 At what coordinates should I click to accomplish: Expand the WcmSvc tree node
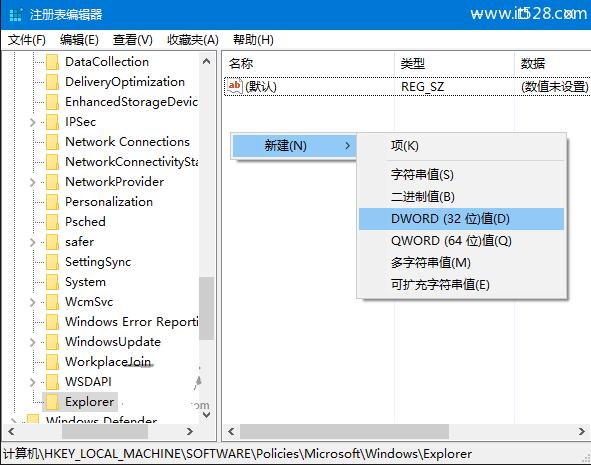coord(33,302)
